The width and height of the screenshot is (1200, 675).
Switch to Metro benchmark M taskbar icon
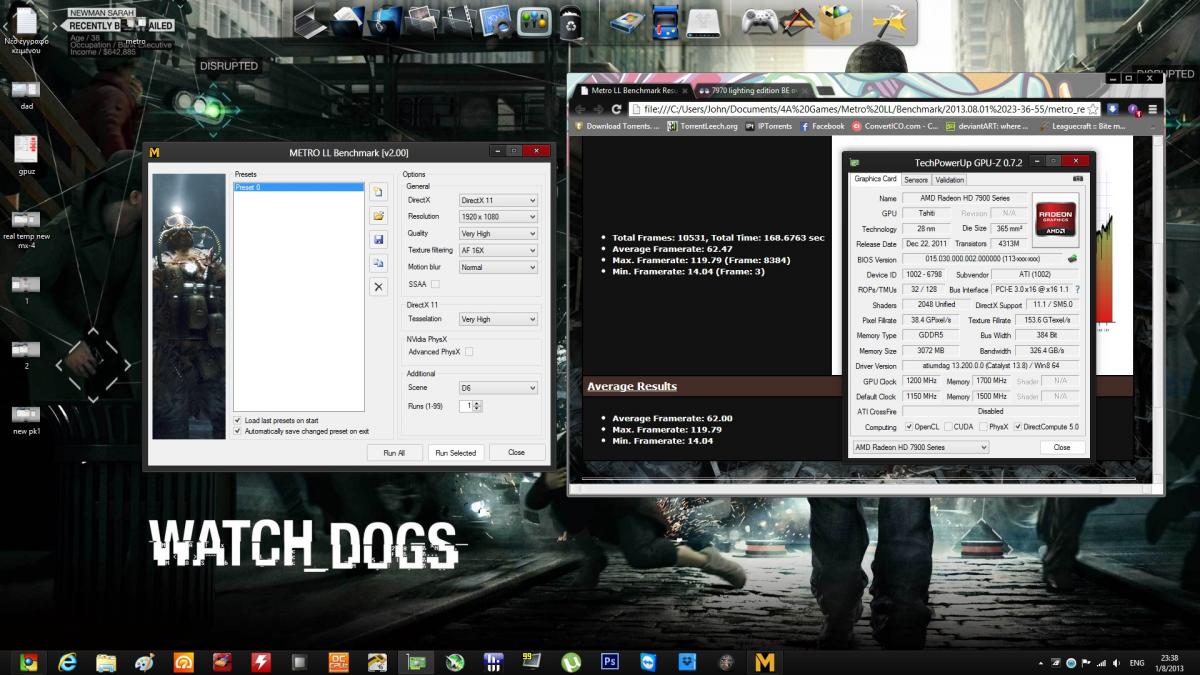point(765,662)
